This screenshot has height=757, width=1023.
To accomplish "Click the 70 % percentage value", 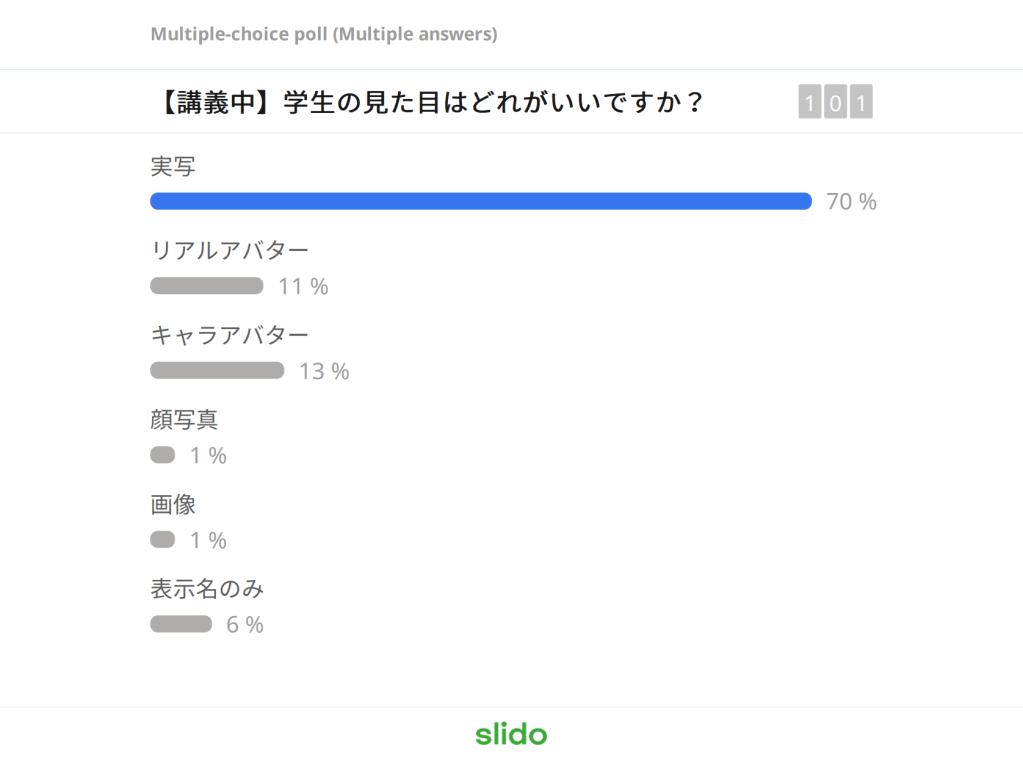I will click(x=851, y=202).
